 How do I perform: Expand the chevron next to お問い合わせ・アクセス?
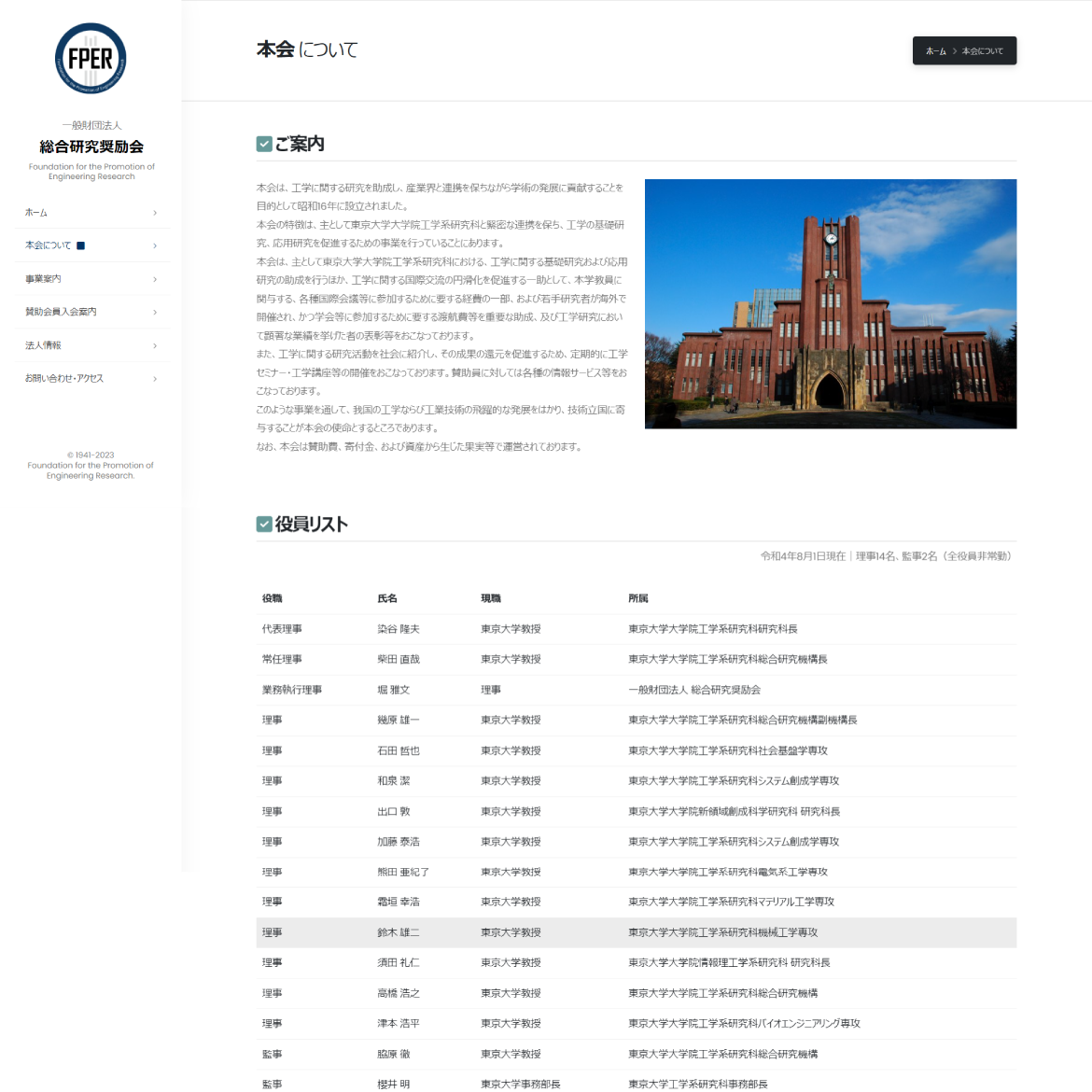pos(155,379)
